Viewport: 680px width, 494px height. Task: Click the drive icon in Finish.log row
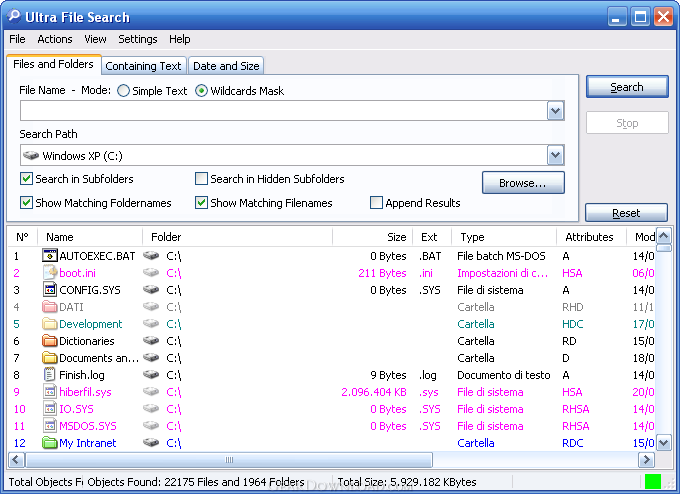[151, 374]
